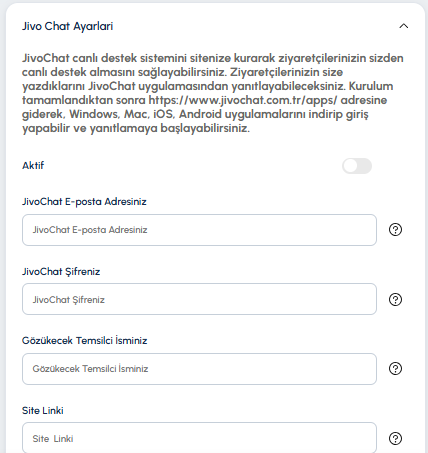428x453 pixels.
Task: Click question mark next to Temsilci İsminiz
Action: point(395,369)
